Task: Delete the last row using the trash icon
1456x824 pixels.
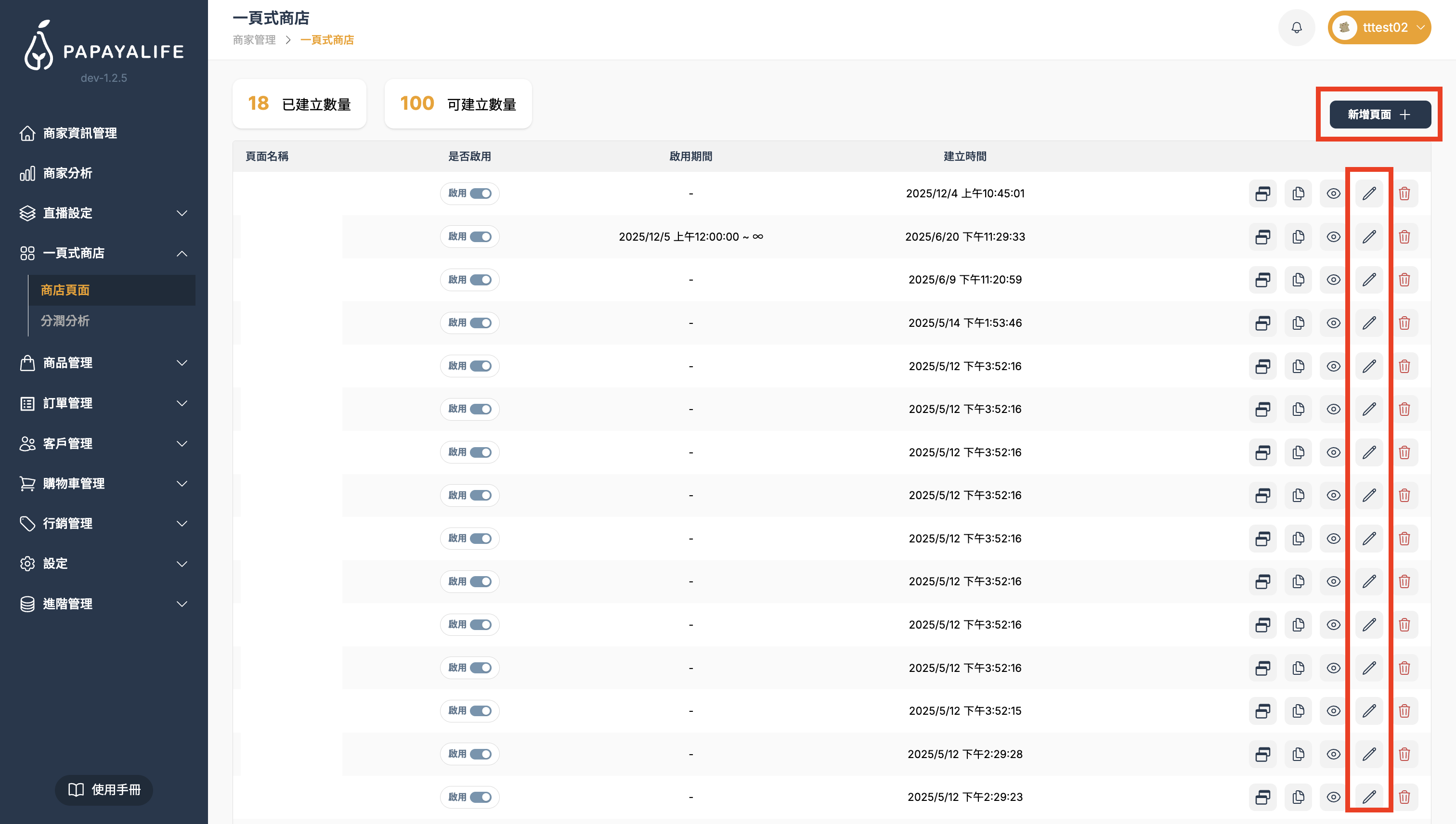Action: pos(1404,797)
